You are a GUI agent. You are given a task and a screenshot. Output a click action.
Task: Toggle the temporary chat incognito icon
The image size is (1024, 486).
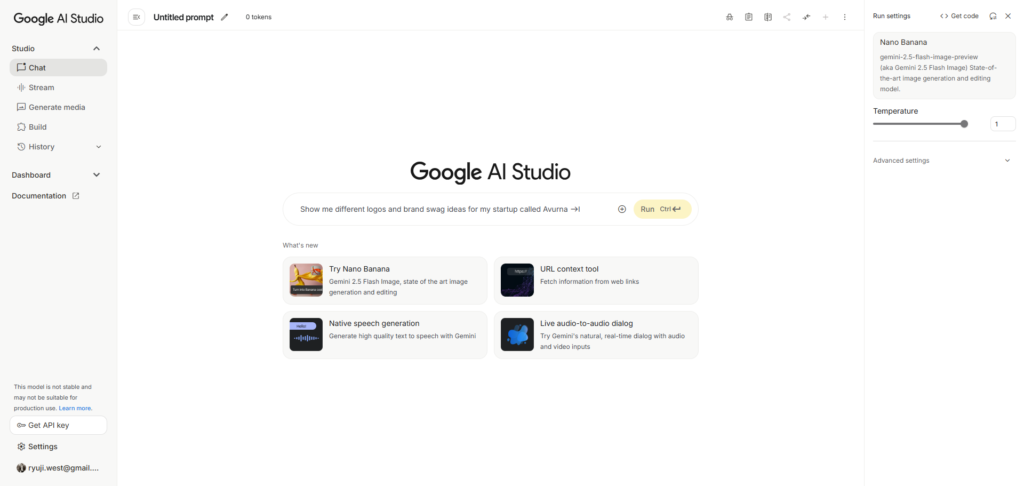729,17
